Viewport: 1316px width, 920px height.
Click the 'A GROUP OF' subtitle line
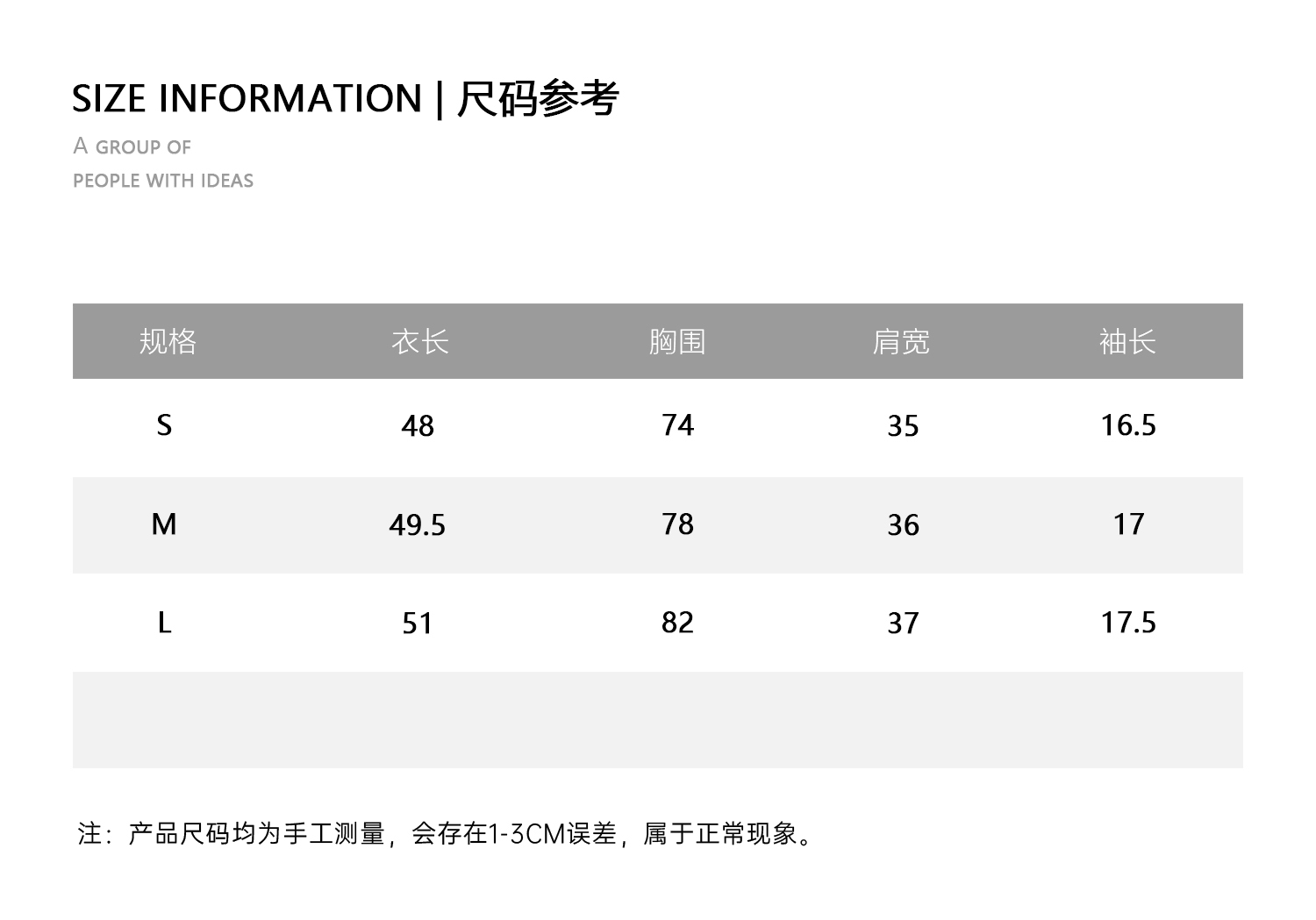coord(132,146)
